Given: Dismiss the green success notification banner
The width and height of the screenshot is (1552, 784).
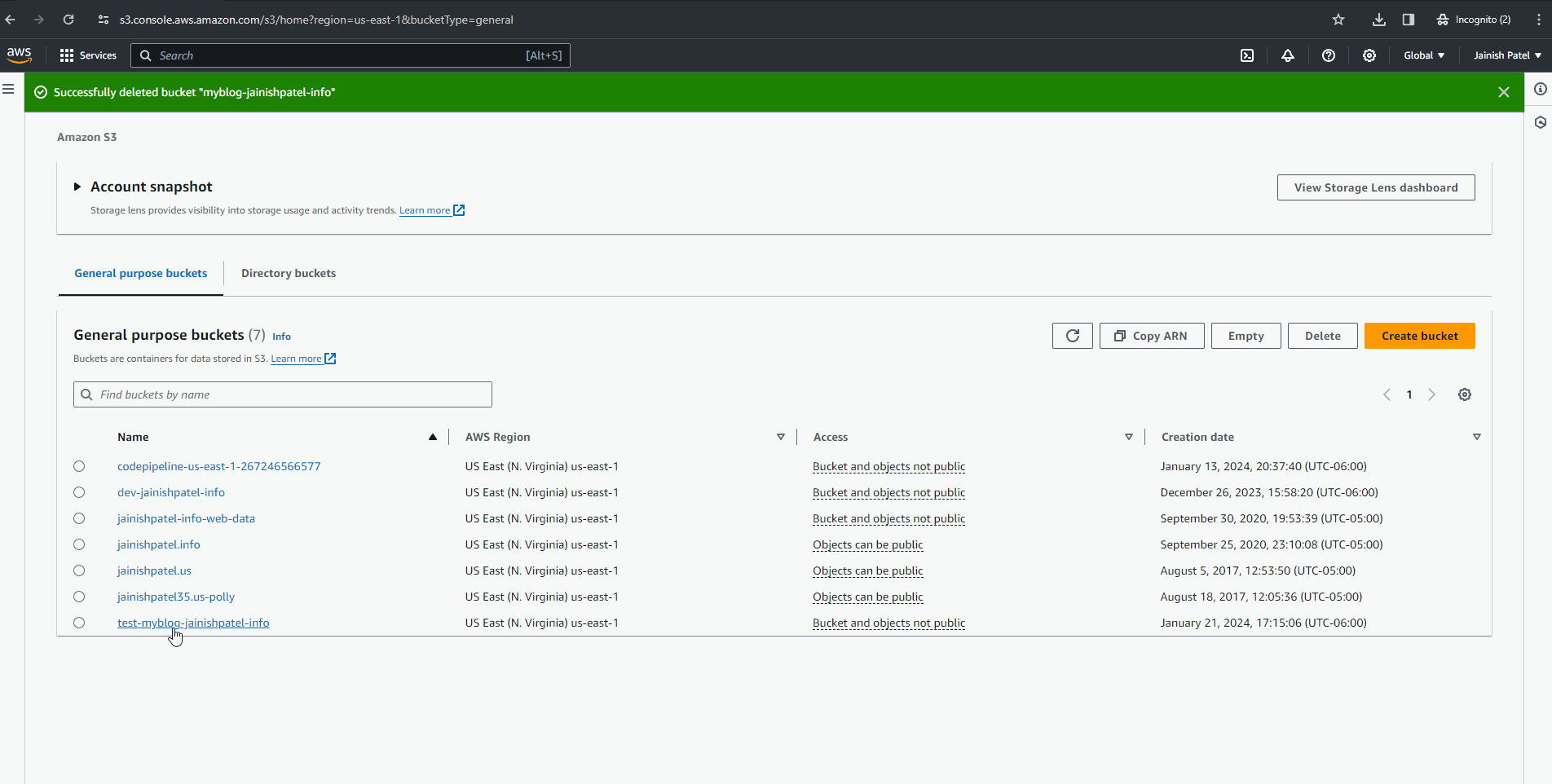Looking at the screenshot, I should (1504, 92).
